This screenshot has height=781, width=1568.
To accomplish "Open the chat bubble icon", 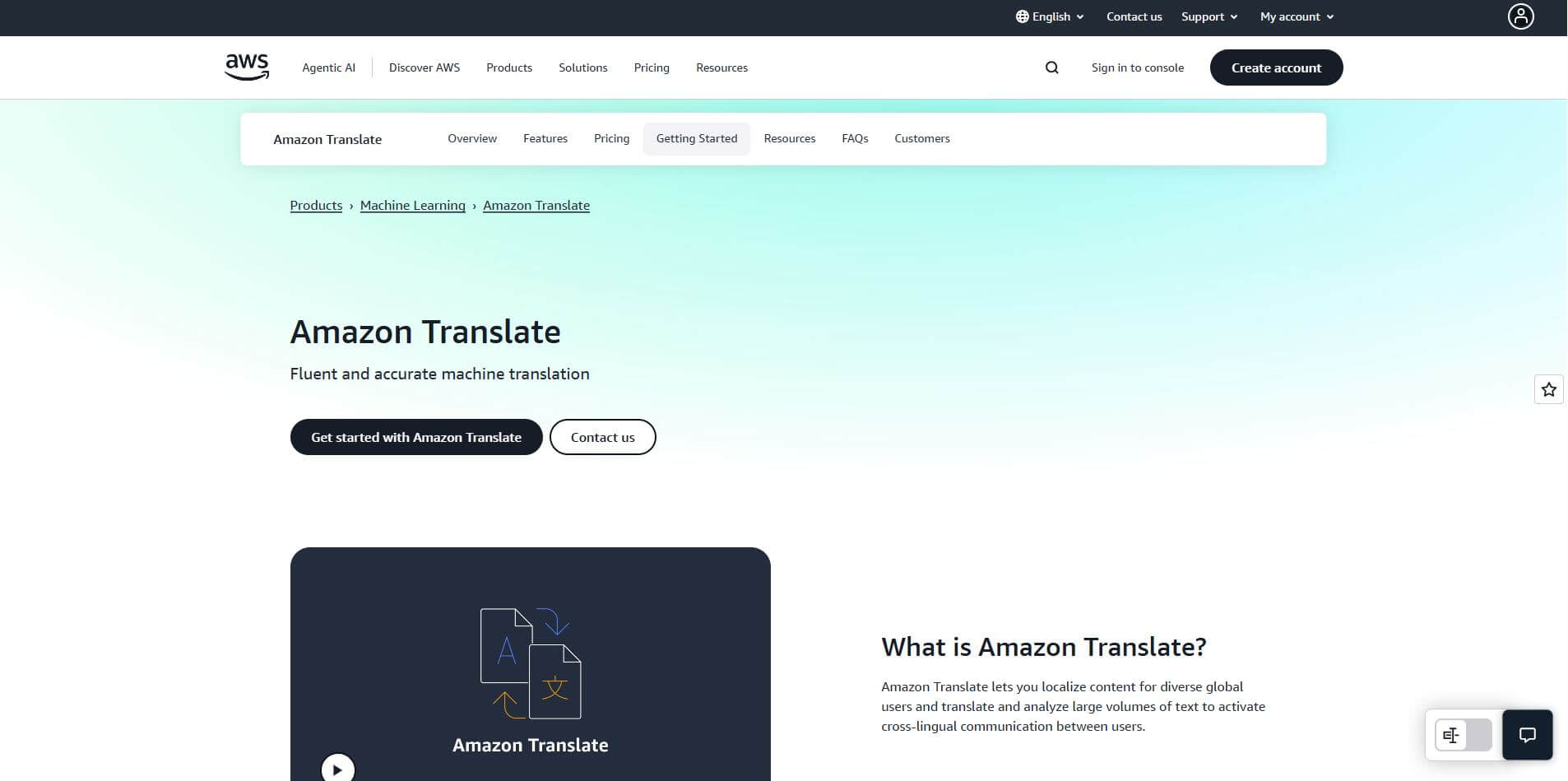I will click(x=1527, y=735).
